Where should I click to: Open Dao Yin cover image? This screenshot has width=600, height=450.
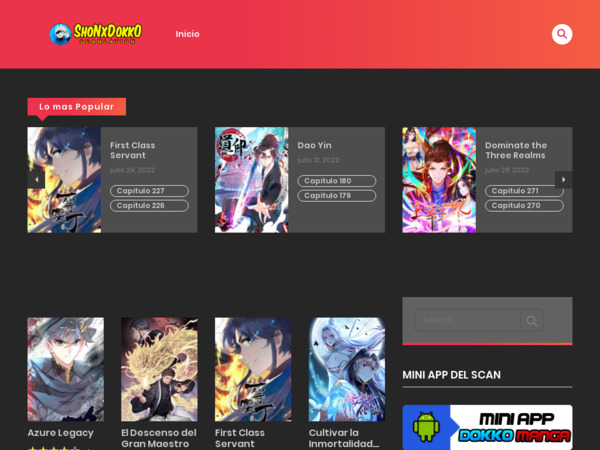[252, 180]
